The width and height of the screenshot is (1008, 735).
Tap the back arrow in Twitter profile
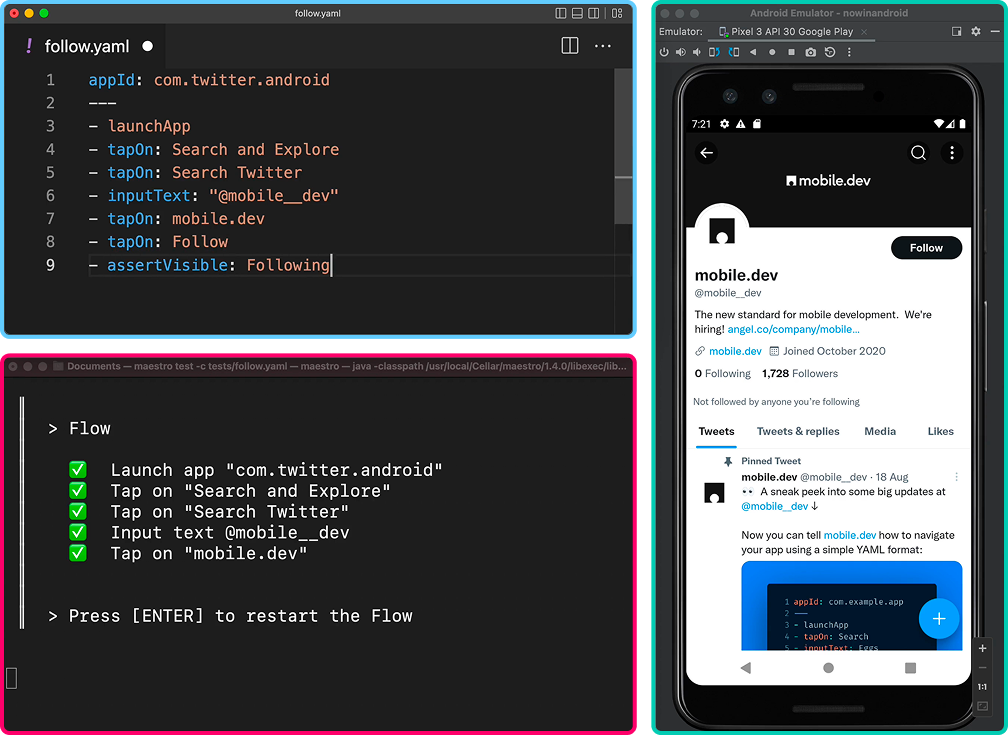point(706,152)
